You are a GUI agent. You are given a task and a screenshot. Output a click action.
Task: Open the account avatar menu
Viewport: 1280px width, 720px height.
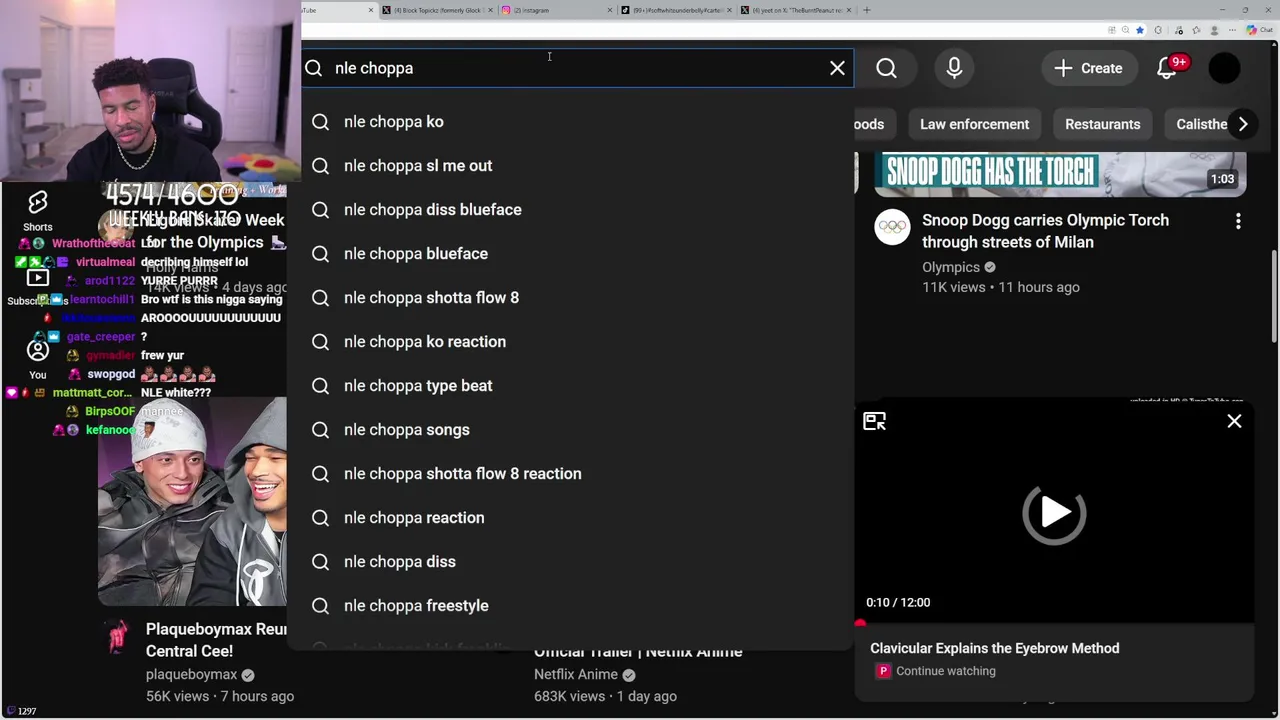[1224, 68]
